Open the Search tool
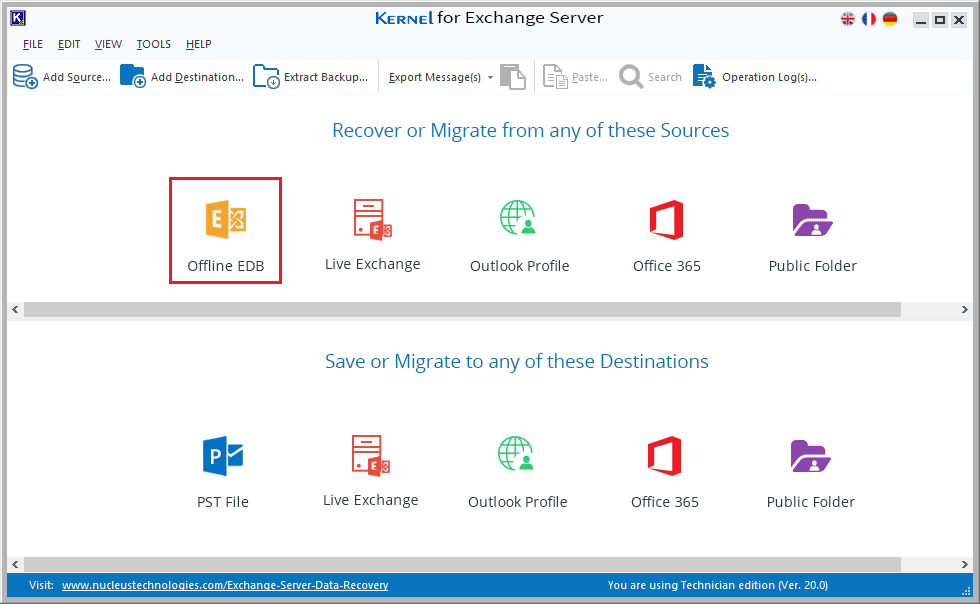 click(x=650, y=77)
